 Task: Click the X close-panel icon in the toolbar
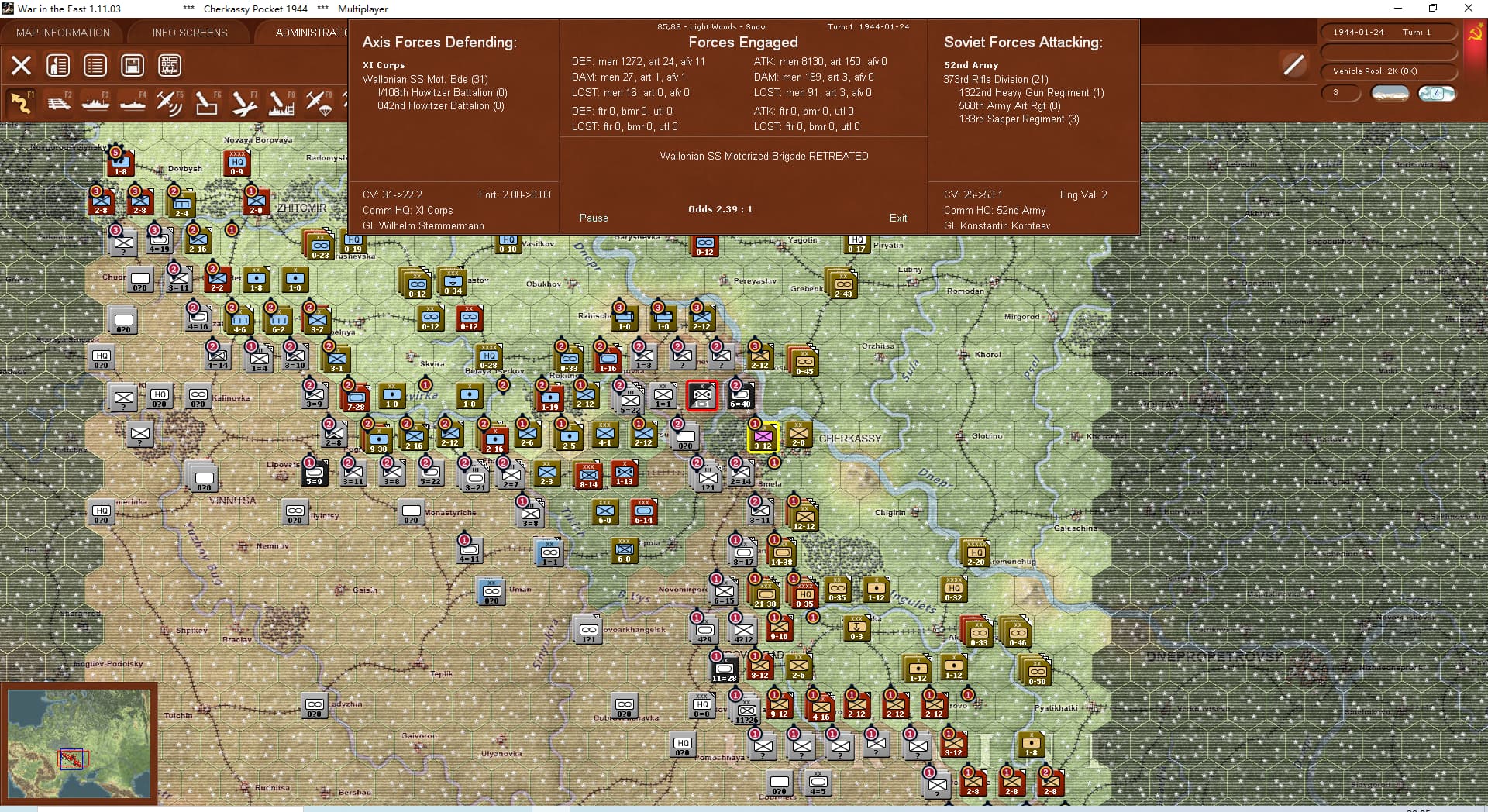(21, 65)
